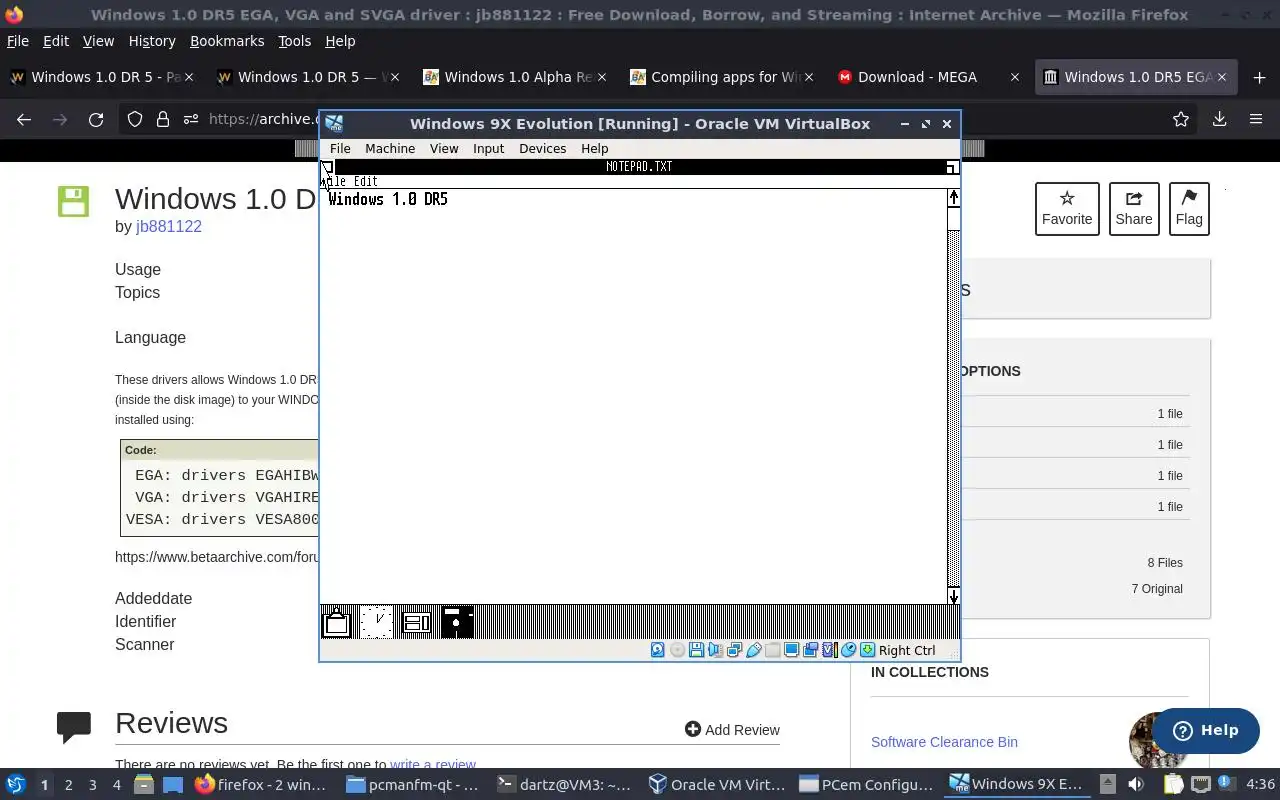The height and width of the screenshot is (800, 1280).
Task: Go back in Firefox
Action: [x=24, y=119]
